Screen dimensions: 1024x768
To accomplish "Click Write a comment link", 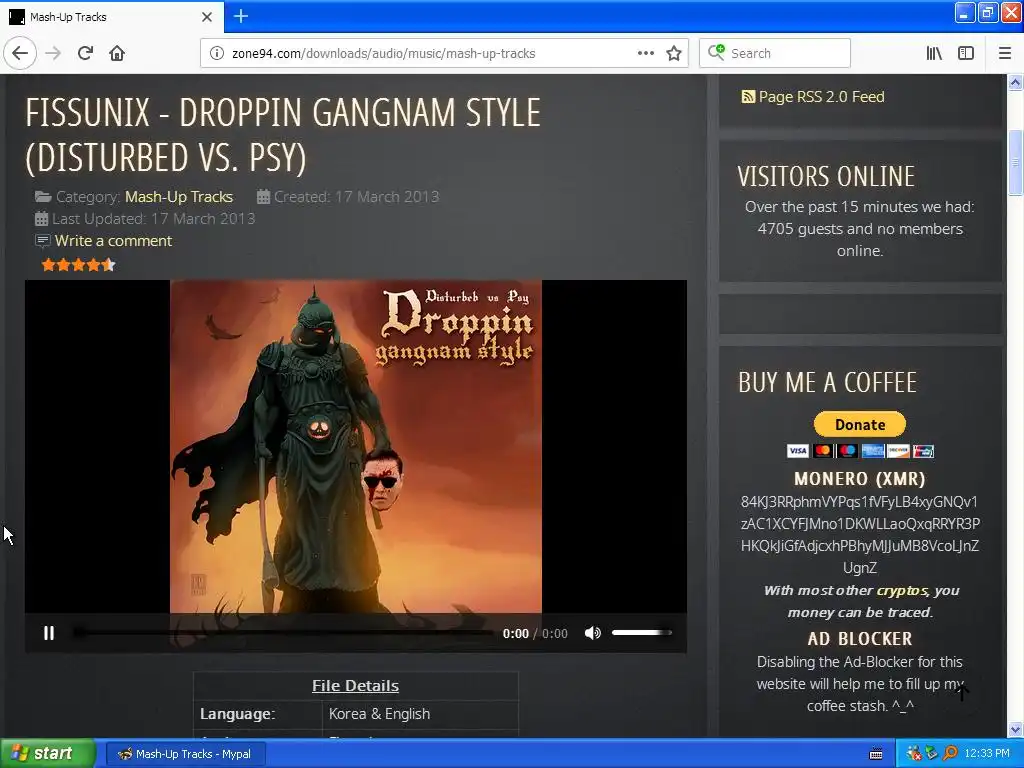I will click(x=113, y=240).
